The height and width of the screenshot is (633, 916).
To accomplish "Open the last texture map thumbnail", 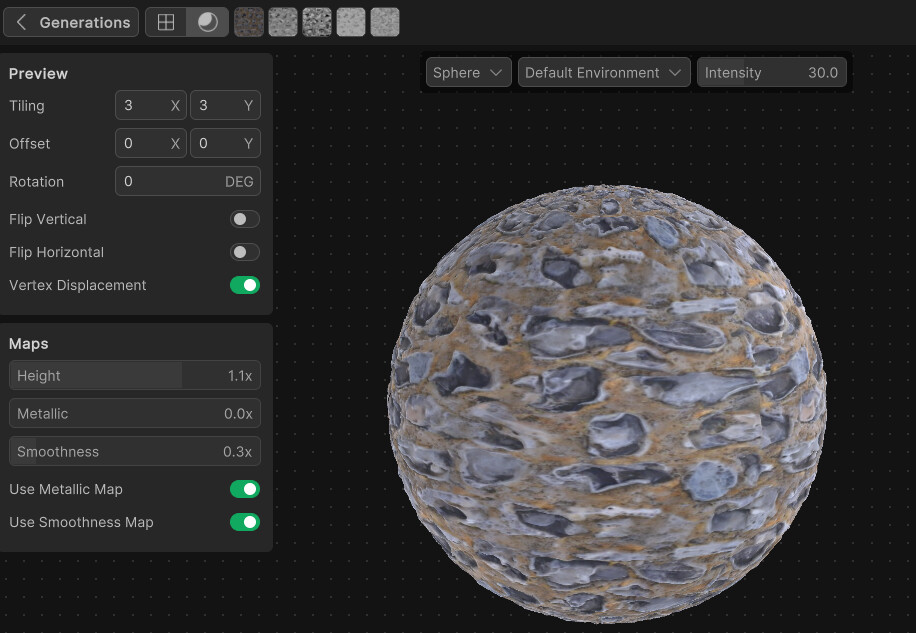I will pos(384,21).
